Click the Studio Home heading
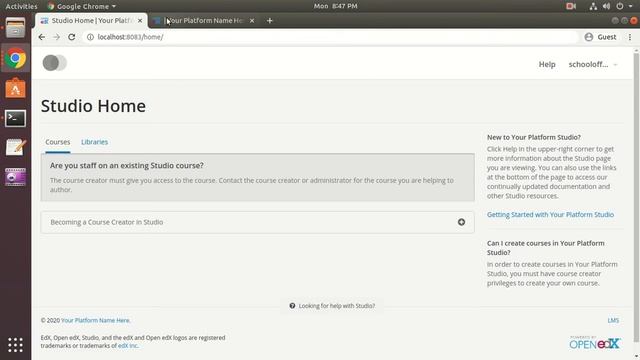 pos(93,106)
